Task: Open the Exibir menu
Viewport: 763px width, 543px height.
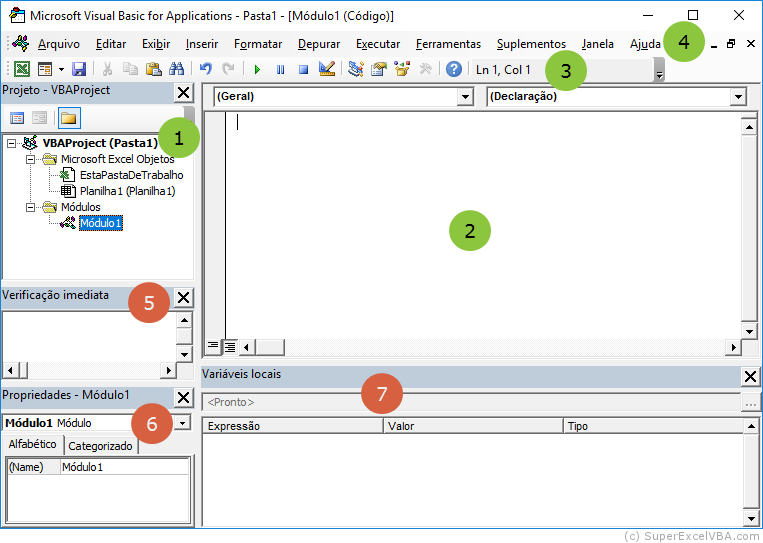Action: click(156, 44)
